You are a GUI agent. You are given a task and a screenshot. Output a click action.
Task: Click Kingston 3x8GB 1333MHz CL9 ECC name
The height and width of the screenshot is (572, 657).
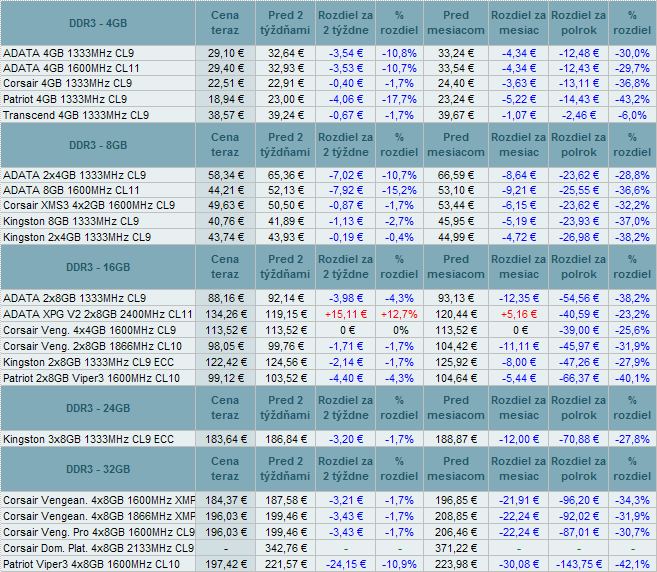(88, 439)
